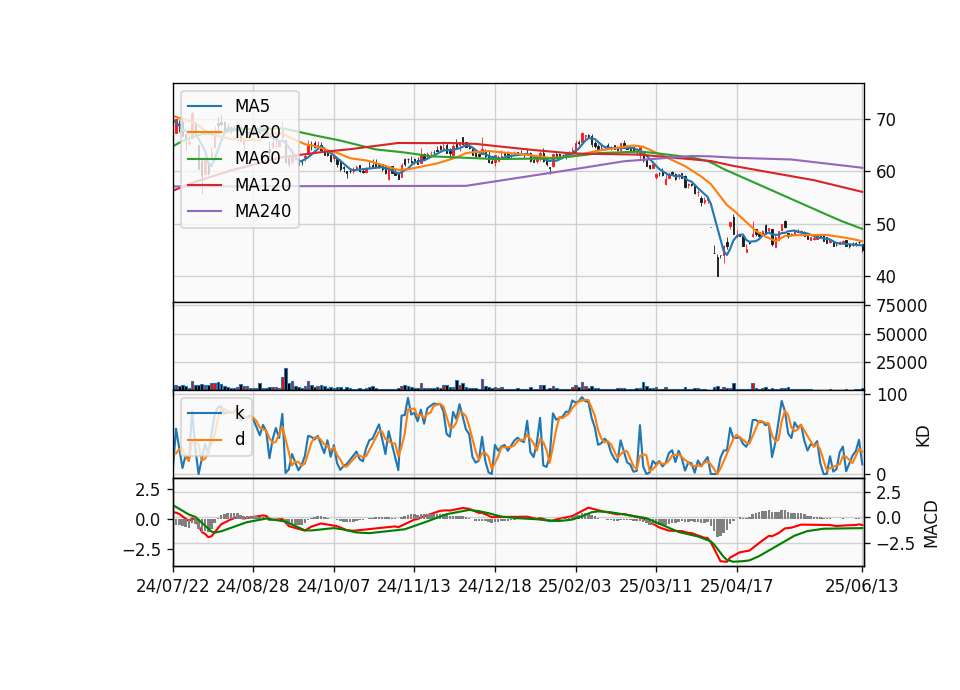Click the red MA120 legend line sample
The width and height of the screenshot is (960, 690).
click(x=205, y=186)
